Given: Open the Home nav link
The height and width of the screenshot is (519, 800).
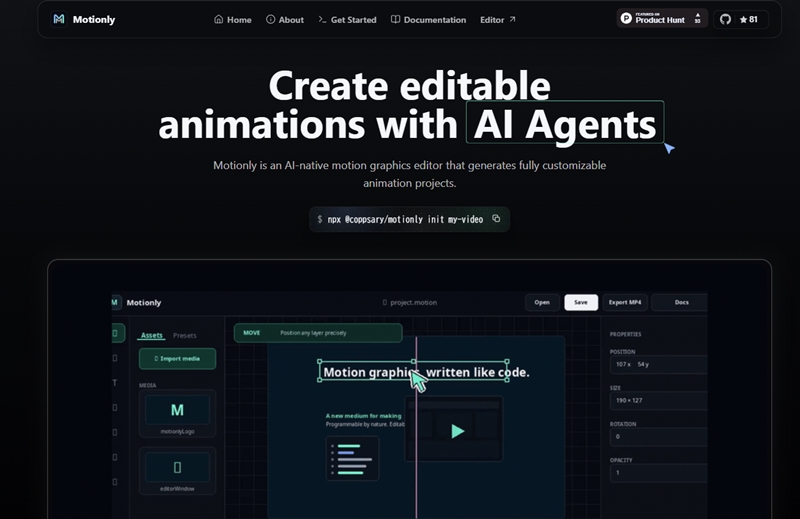Looking at the screenshot, I should pos(233,19).
